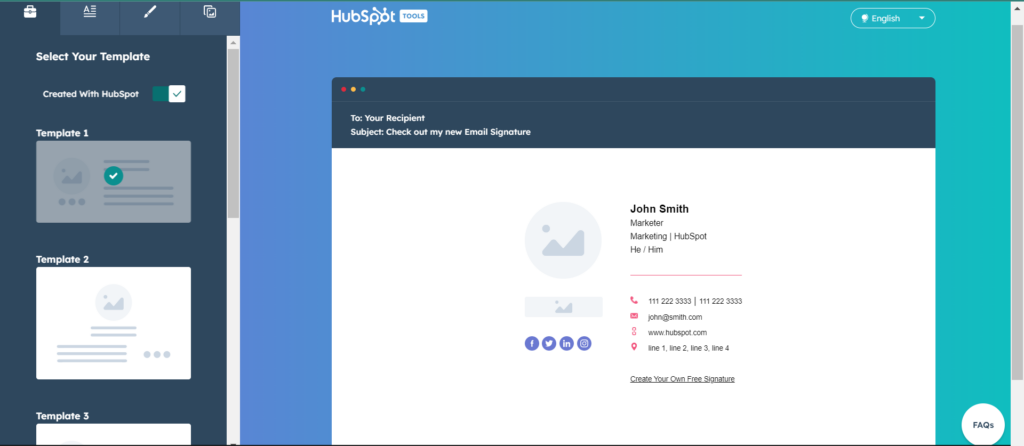Image resolution: width=1024 pixels, height=446 pixels.
Task: Open Create Your Own Free Signature link
Action: (682, 379)
